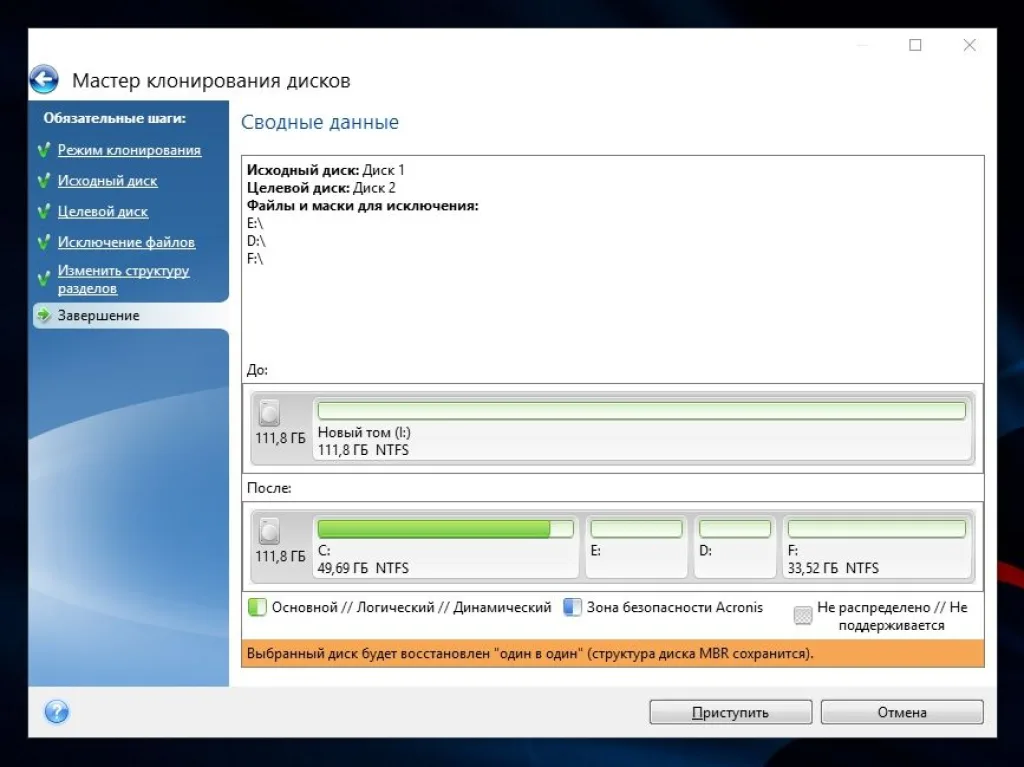Open help via the question mark icon
Image resolution: width=1024 pixels, height=767 pixels.
tap(57, 711)
